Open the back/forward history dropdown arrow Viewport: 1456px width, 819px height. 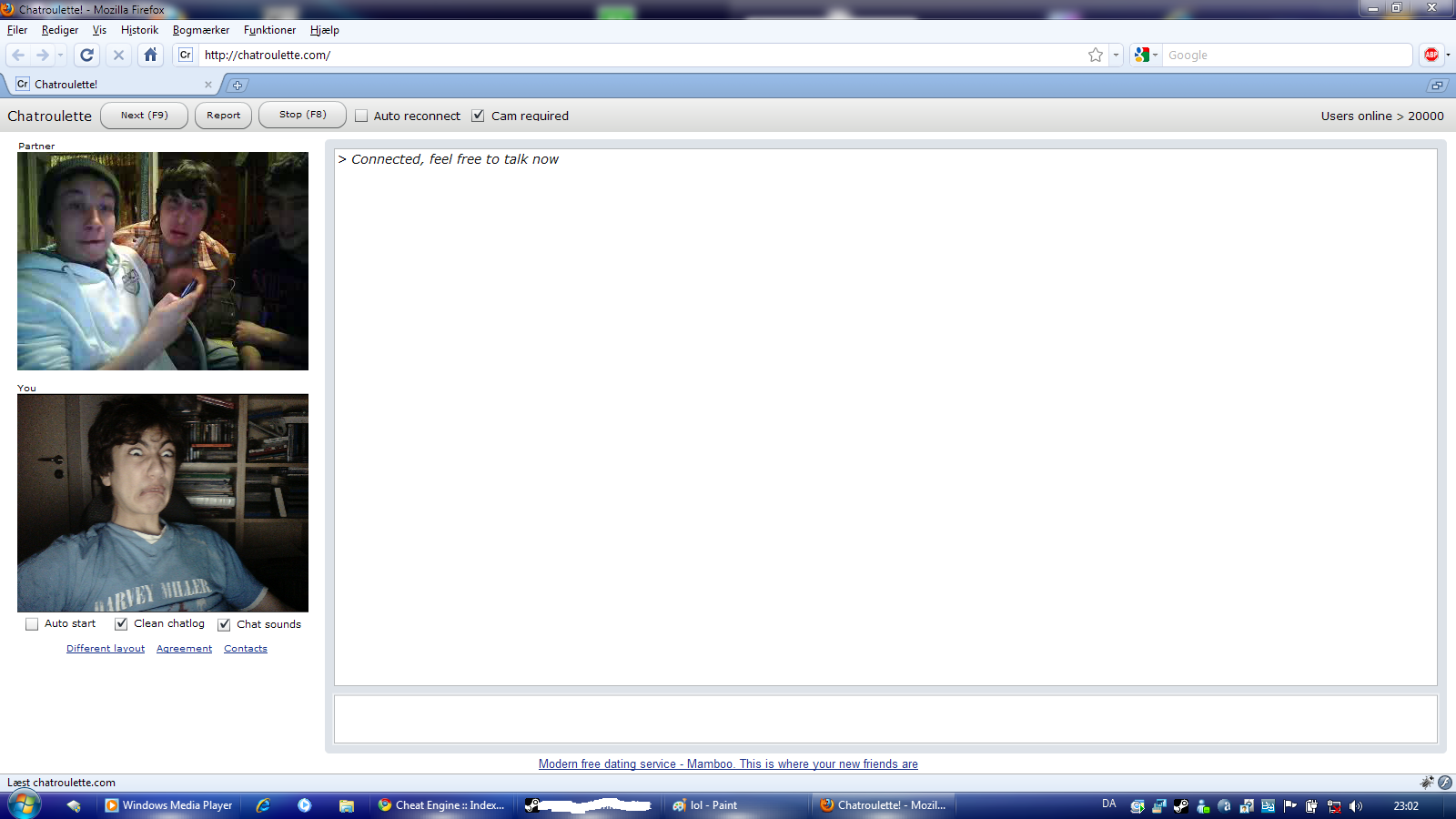tap(60, 55)
